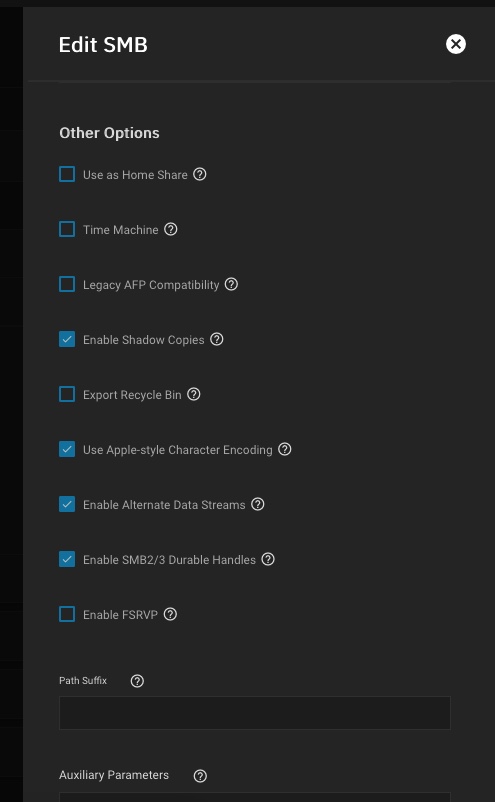Toggle Legacy AFP Compatibility checkbox
The image size is (495, 802).
pos(67,284)
